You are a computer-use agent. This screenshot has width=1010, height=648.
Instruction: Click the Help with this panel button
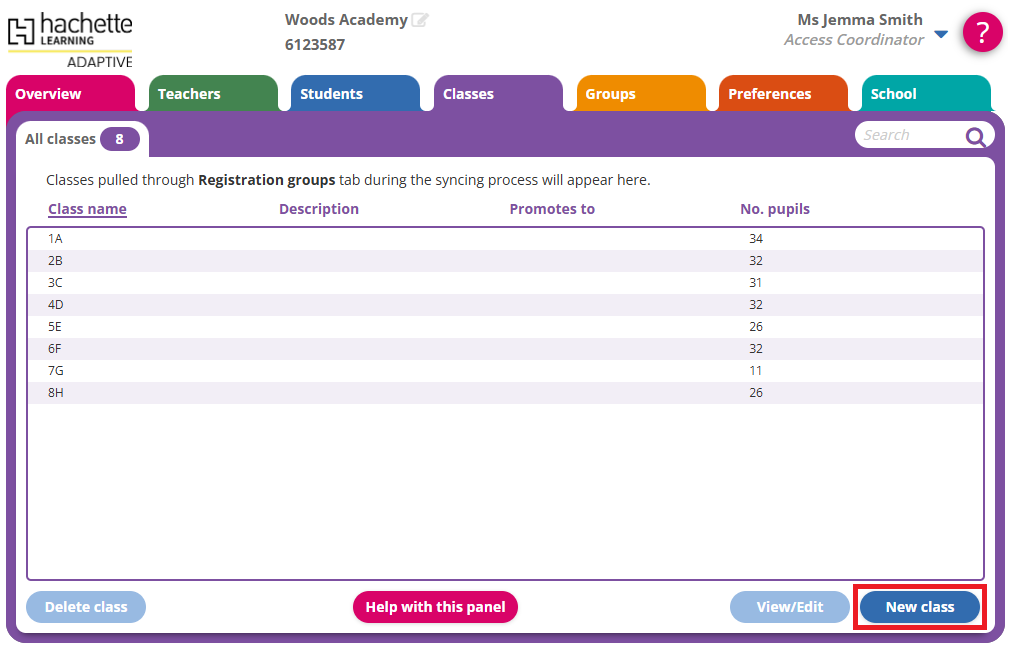(435, 607)
